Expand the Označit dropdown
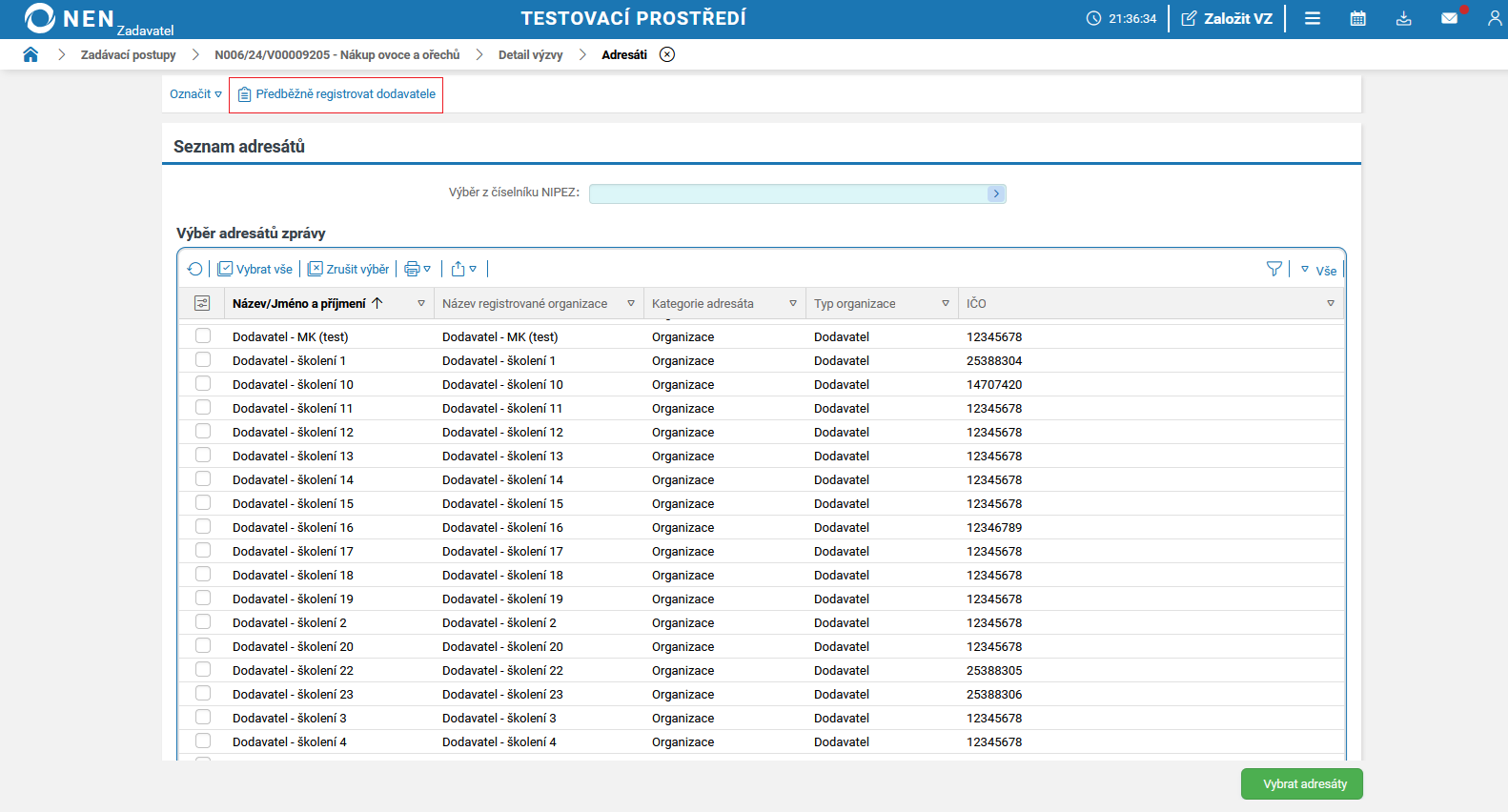The width and height of the screenshot is (1508, 812). tap(195, 94)
